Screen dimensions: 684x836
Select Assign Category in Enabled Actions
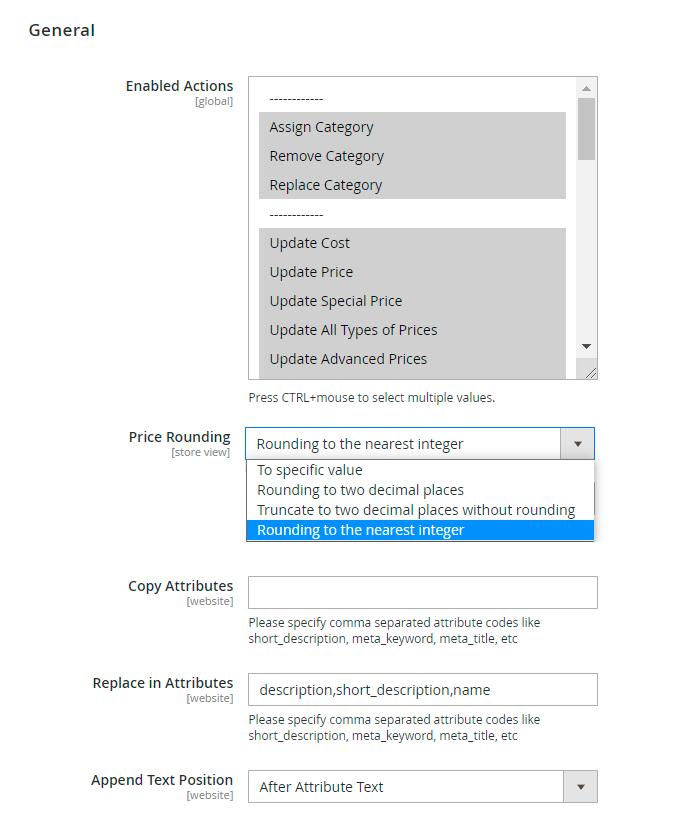321,127
